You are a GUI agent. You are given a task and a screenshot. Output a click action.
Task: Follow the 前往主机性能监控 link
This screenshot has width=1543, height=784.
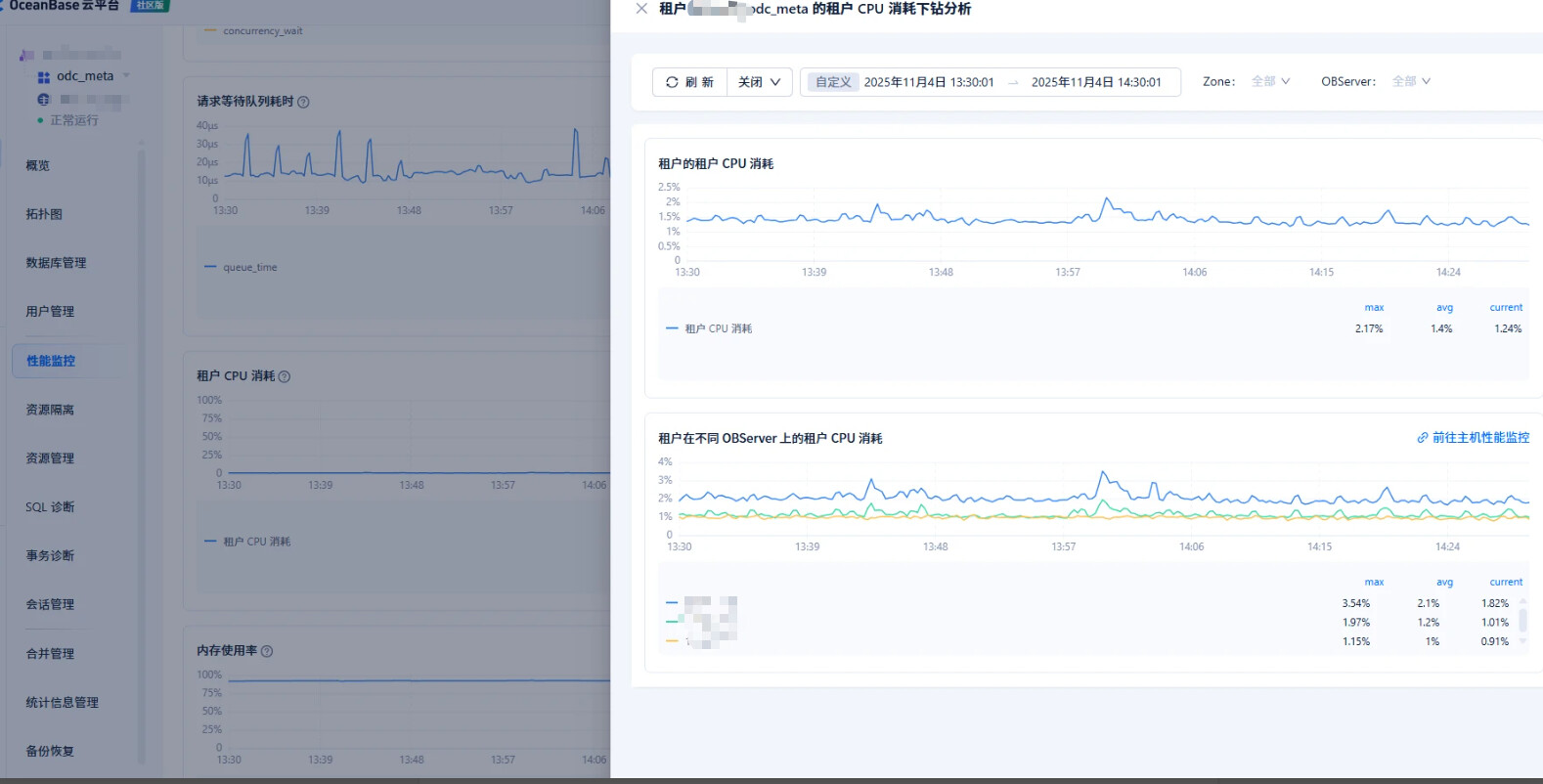(1473, 438)
